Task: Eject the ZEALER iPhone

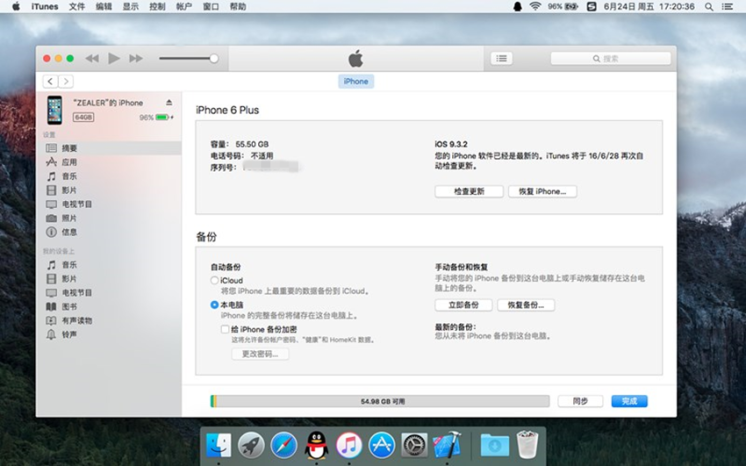Action: pos(169,102)
